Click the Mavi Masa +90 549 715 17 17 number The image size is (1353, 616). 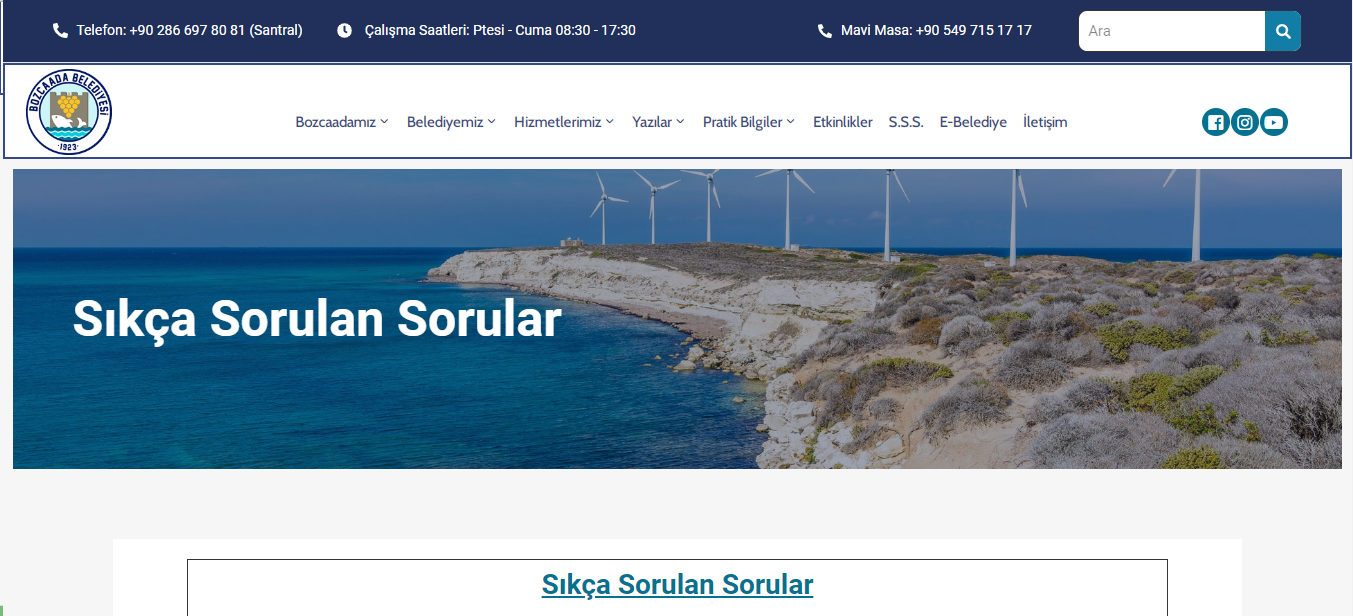click(x=936, y=31)
